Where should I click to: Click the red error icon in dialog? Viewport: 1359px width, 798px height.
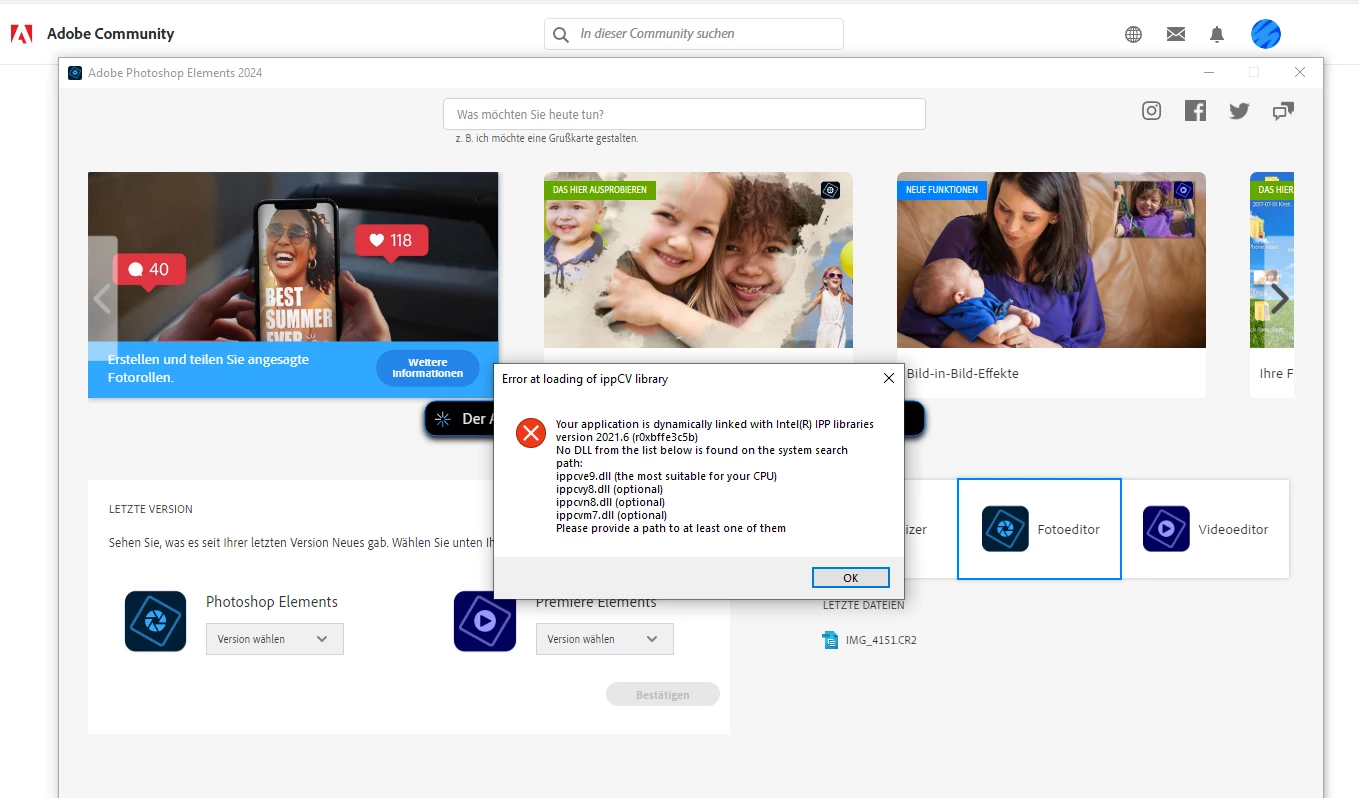(x=530, y=433)
